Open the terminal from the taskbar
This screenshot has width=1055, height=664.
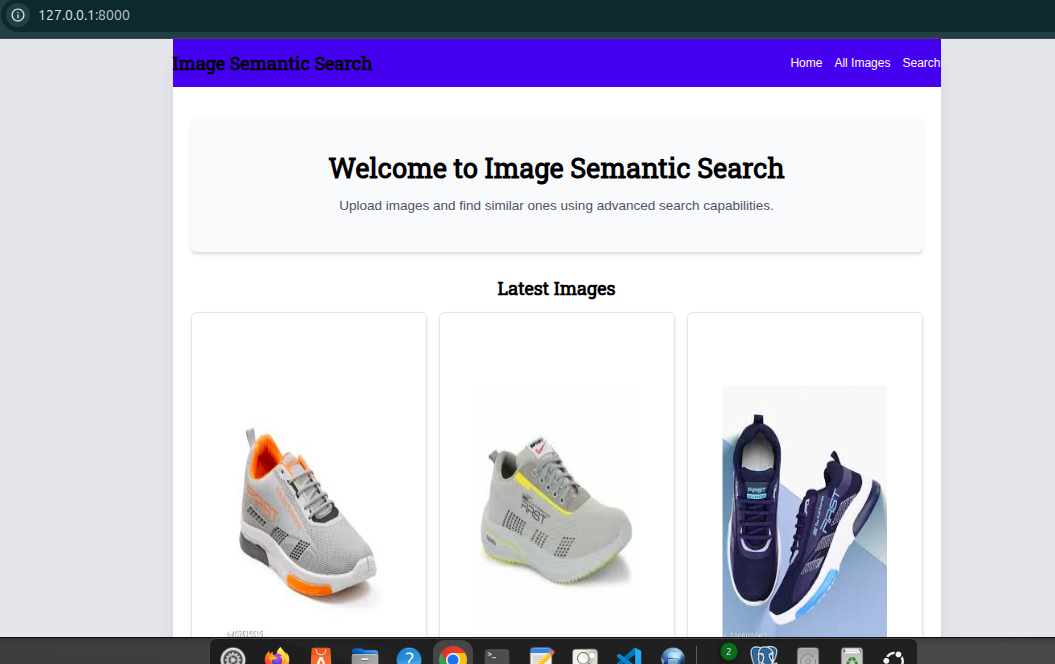point(497,655)
